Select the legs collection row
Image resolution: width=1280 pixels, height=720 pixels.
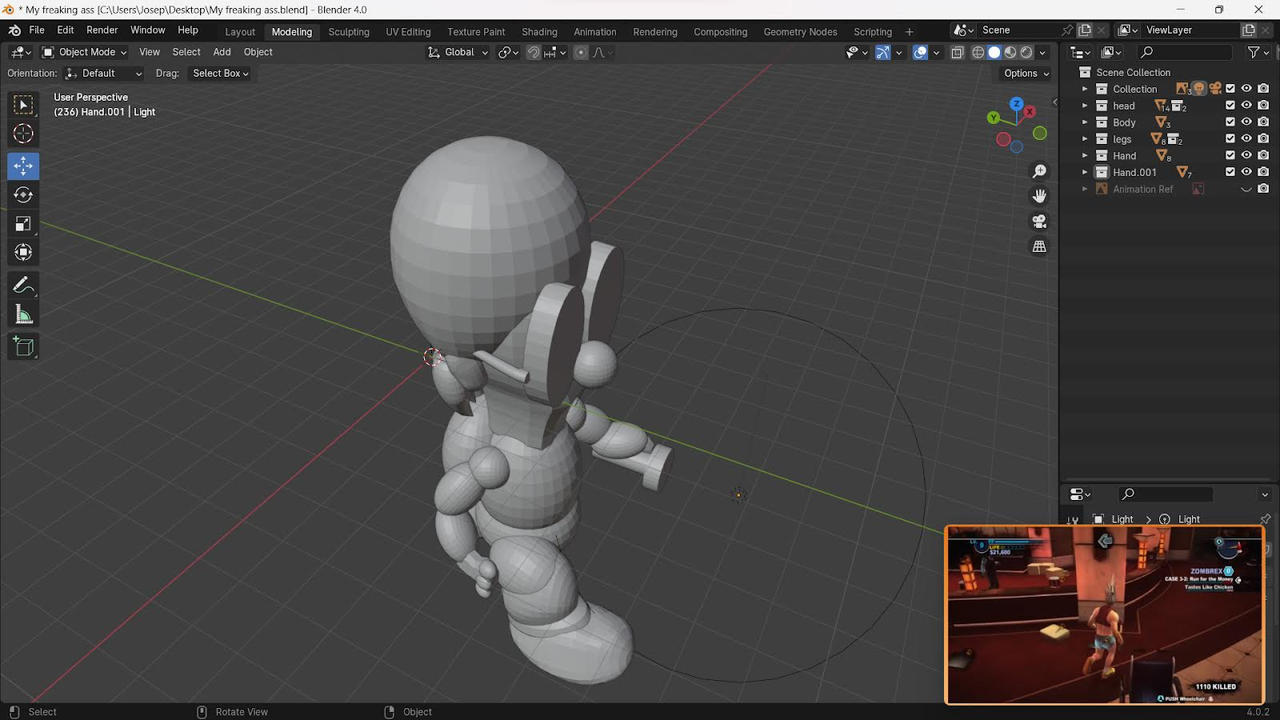(x=1170, y=139)
